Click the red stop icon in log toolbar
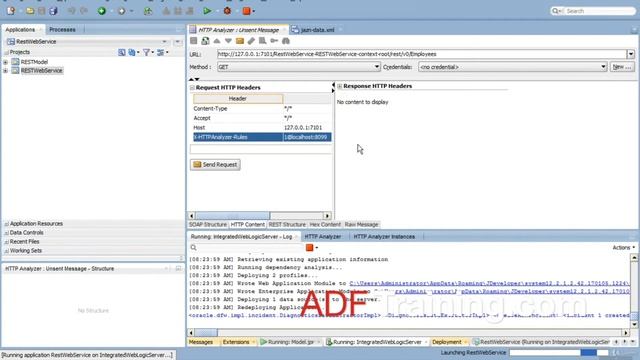640x360 pixels. click(x=309, y=247)
